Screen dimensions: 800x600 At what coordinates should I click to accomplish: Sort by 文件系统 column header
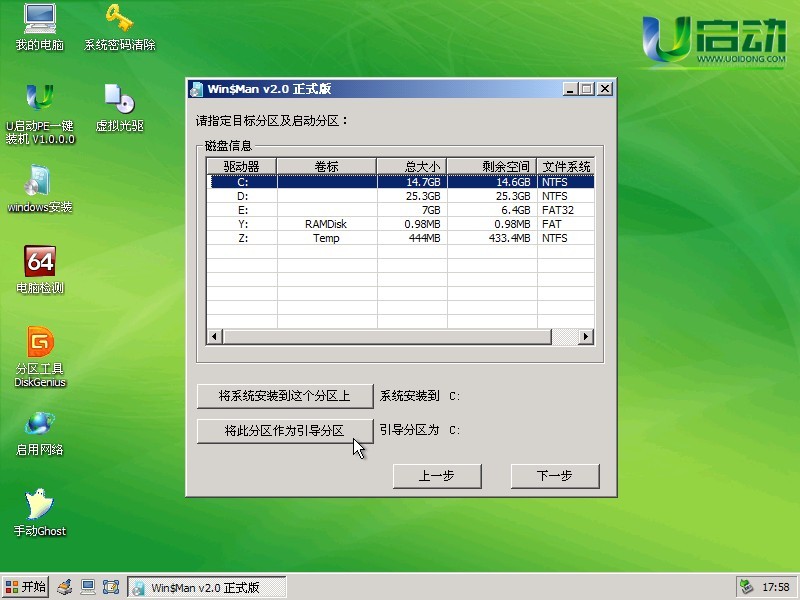click(x=566, y=166)
